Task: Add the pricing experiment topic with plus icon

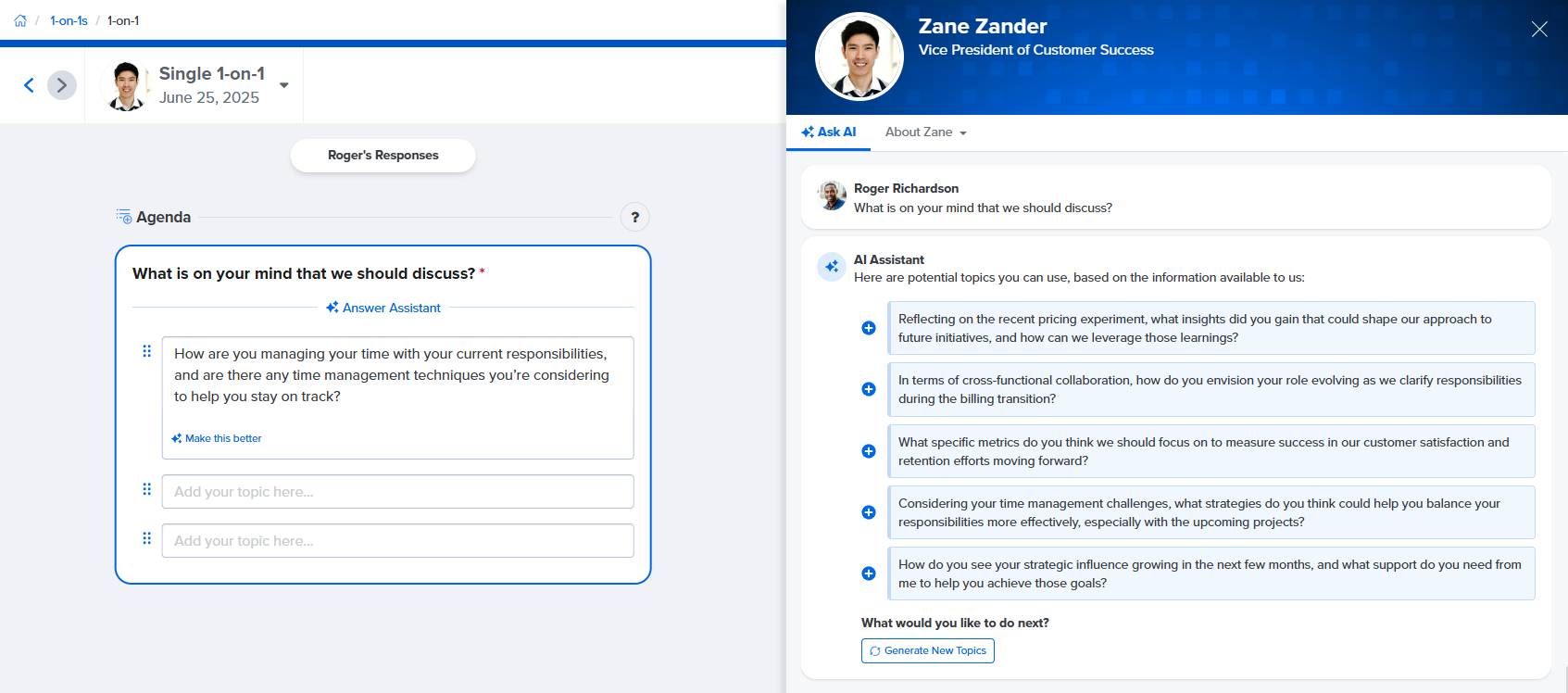Action: point(869,328)
